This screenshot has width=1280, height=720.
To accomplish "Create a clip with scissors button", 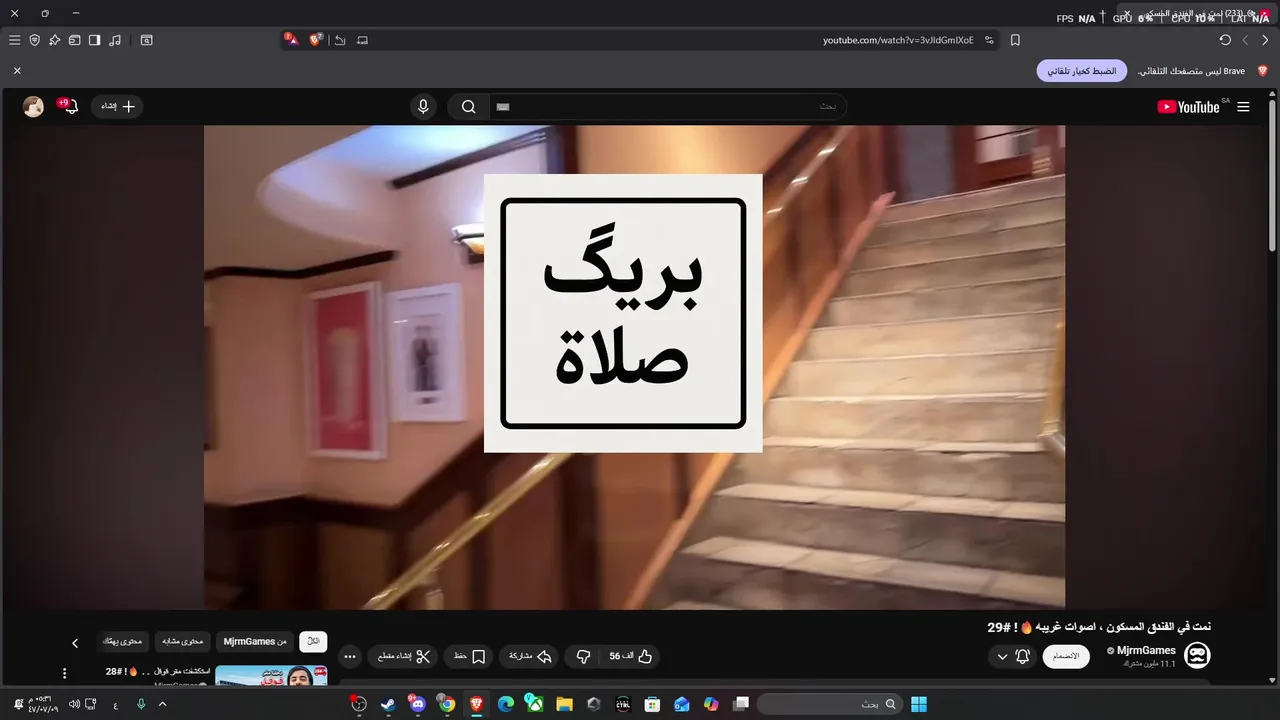I will [404, 657].
